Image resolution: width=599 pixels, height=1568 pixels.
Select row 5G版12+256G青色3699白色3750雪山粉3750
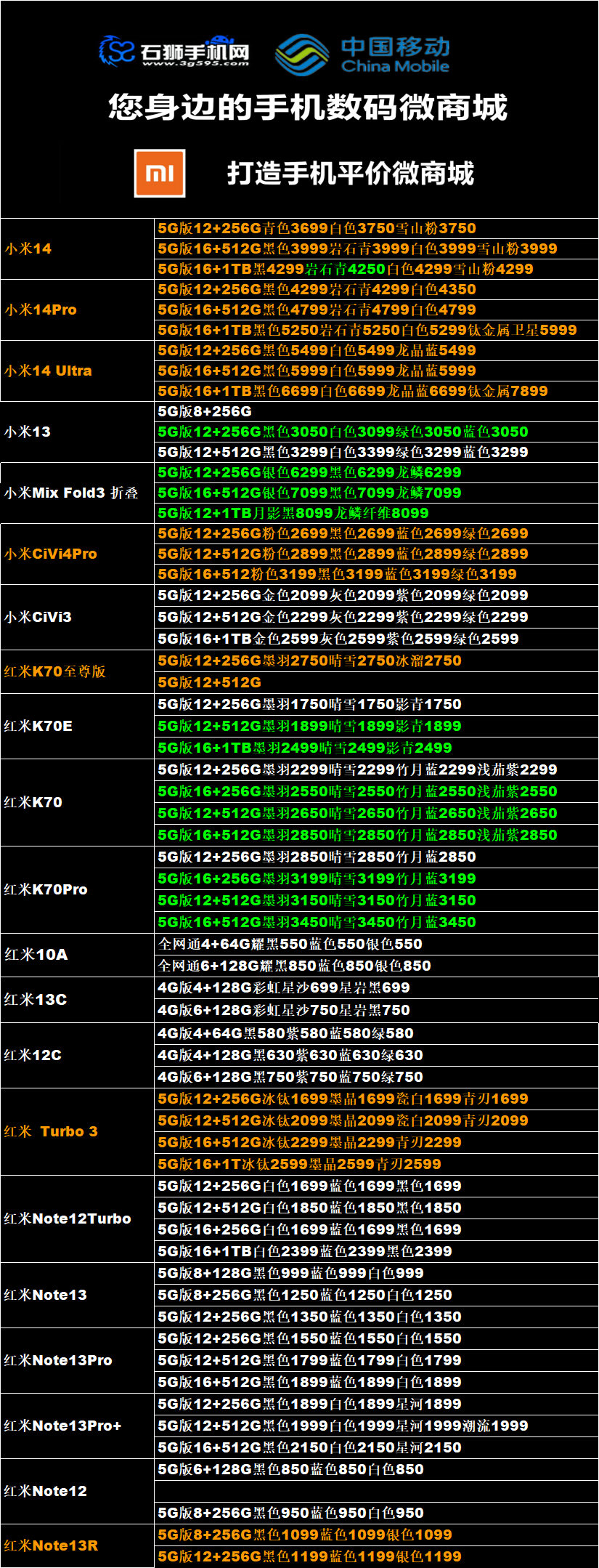coord(377,228)
